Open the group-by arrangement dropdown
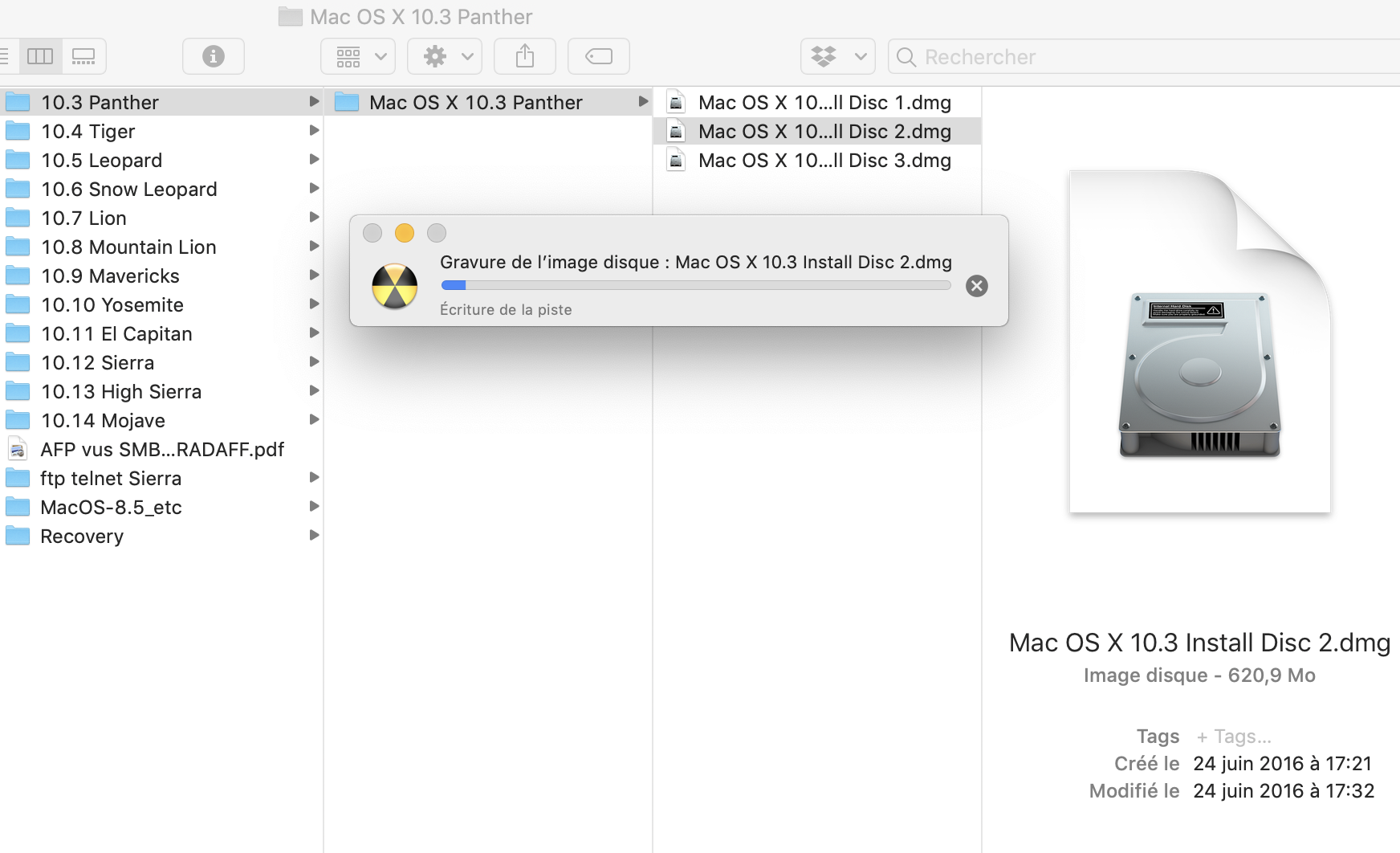The width and height of the screenshot is (1400, 853). 358,56
